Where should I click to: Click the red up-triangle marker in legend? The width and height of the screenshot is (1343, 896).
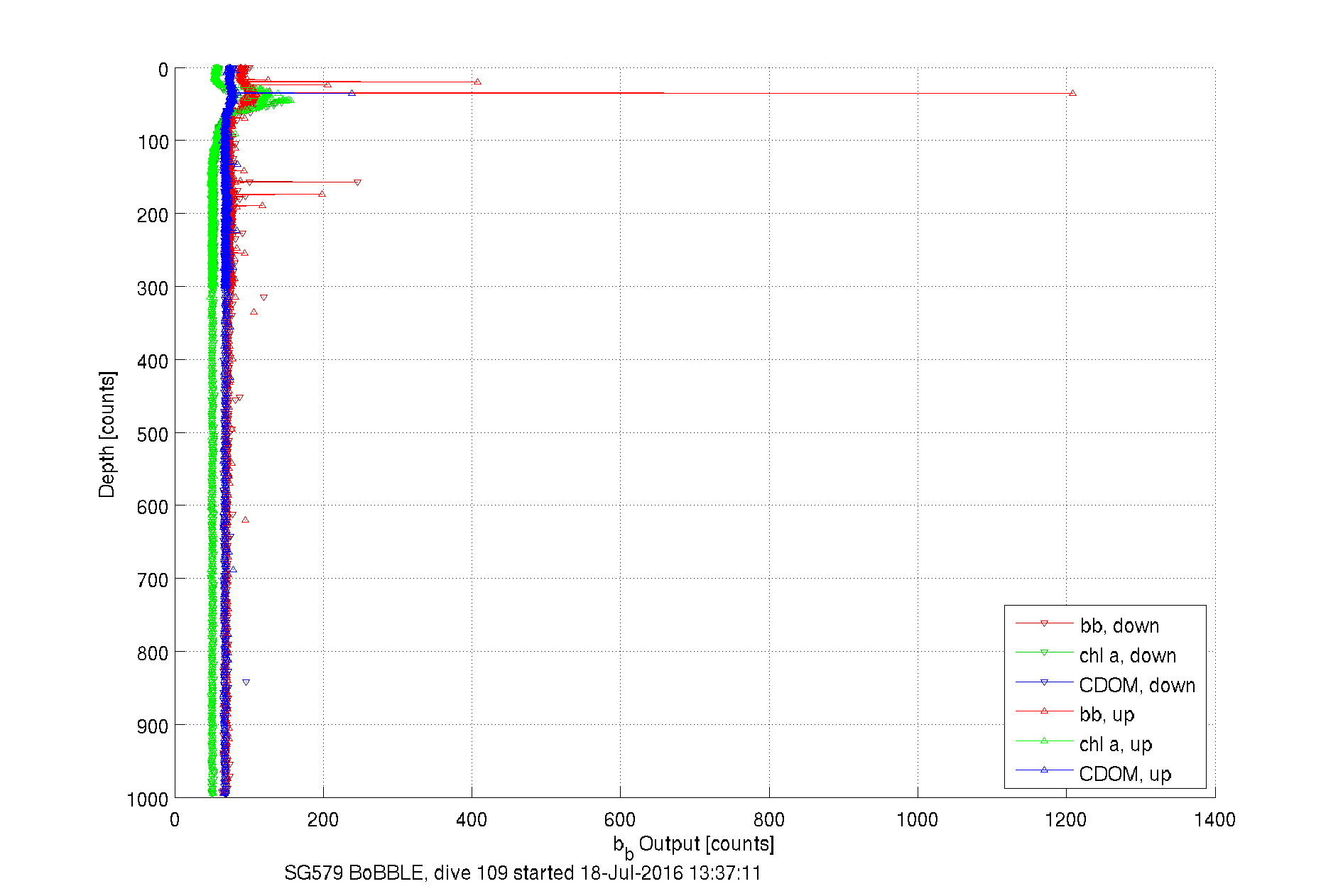pyautogui.click(x=1044, y=711)
